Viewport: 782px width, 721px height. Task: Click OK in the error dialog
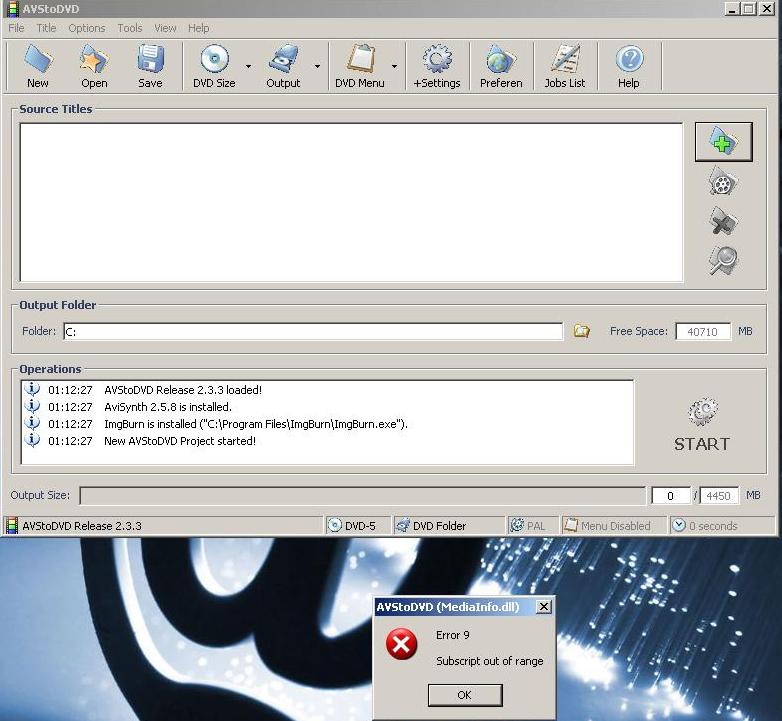465,695
